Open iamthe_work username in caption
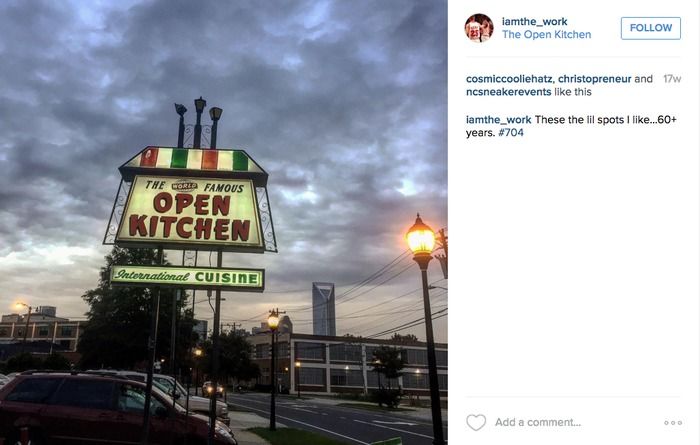The image size is (700, 445). (x=499, y=120)
